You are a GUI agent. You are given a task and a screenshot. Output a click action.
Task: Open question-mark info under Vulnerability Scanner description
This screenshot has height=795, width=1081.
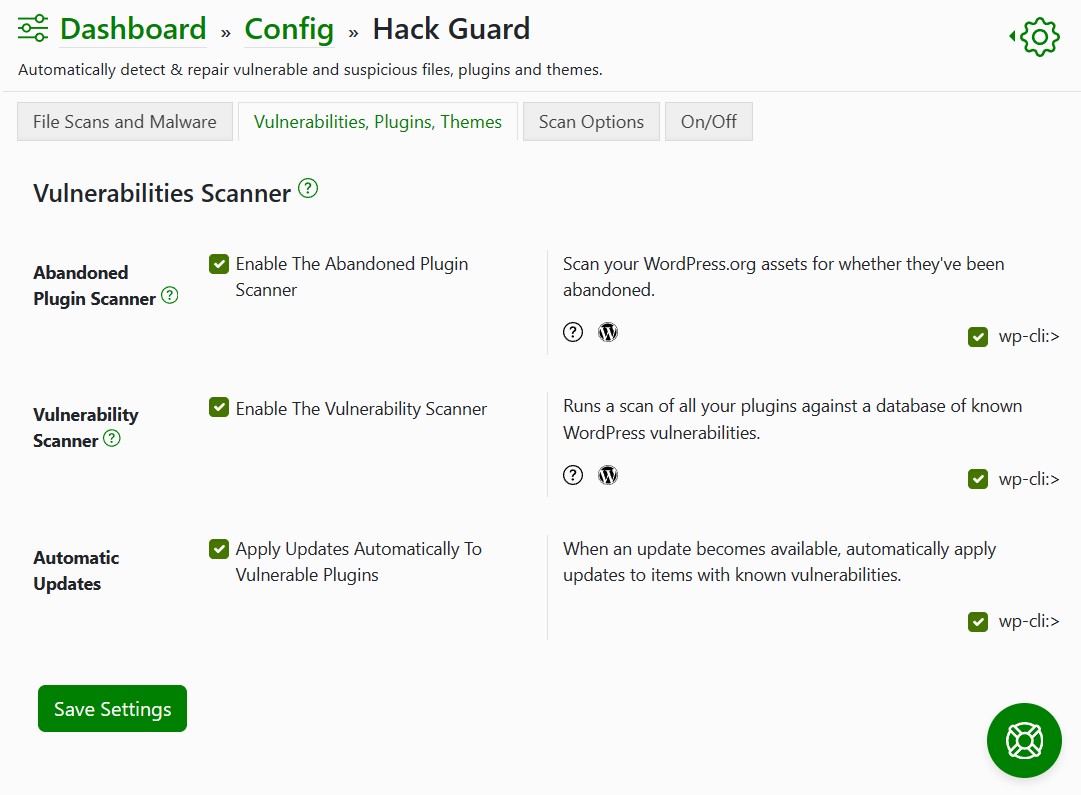(573, 475)
